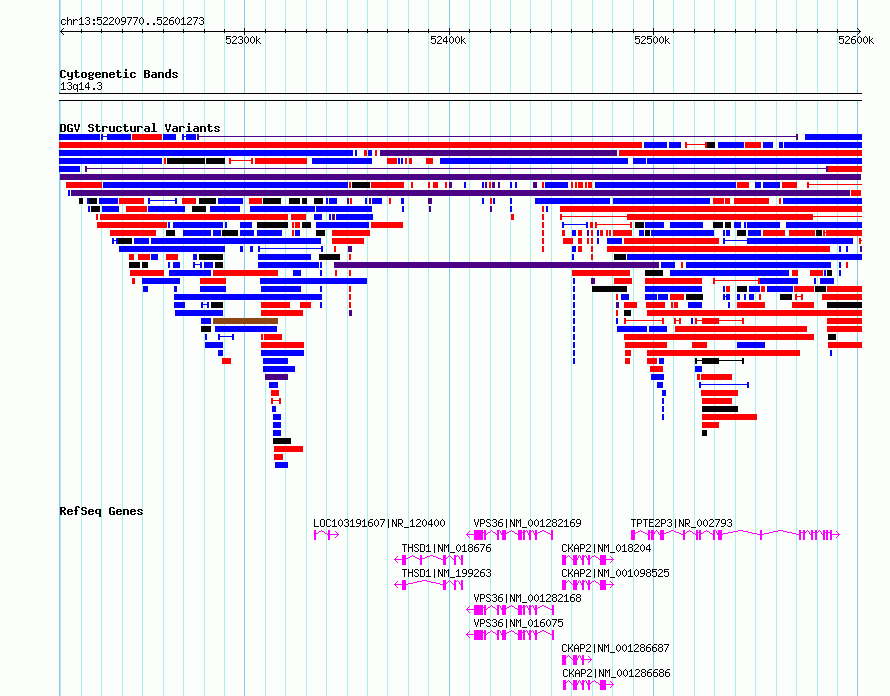Select the RefSeq Genes track title
The image size is (890, 696).
tap(101, 511)
